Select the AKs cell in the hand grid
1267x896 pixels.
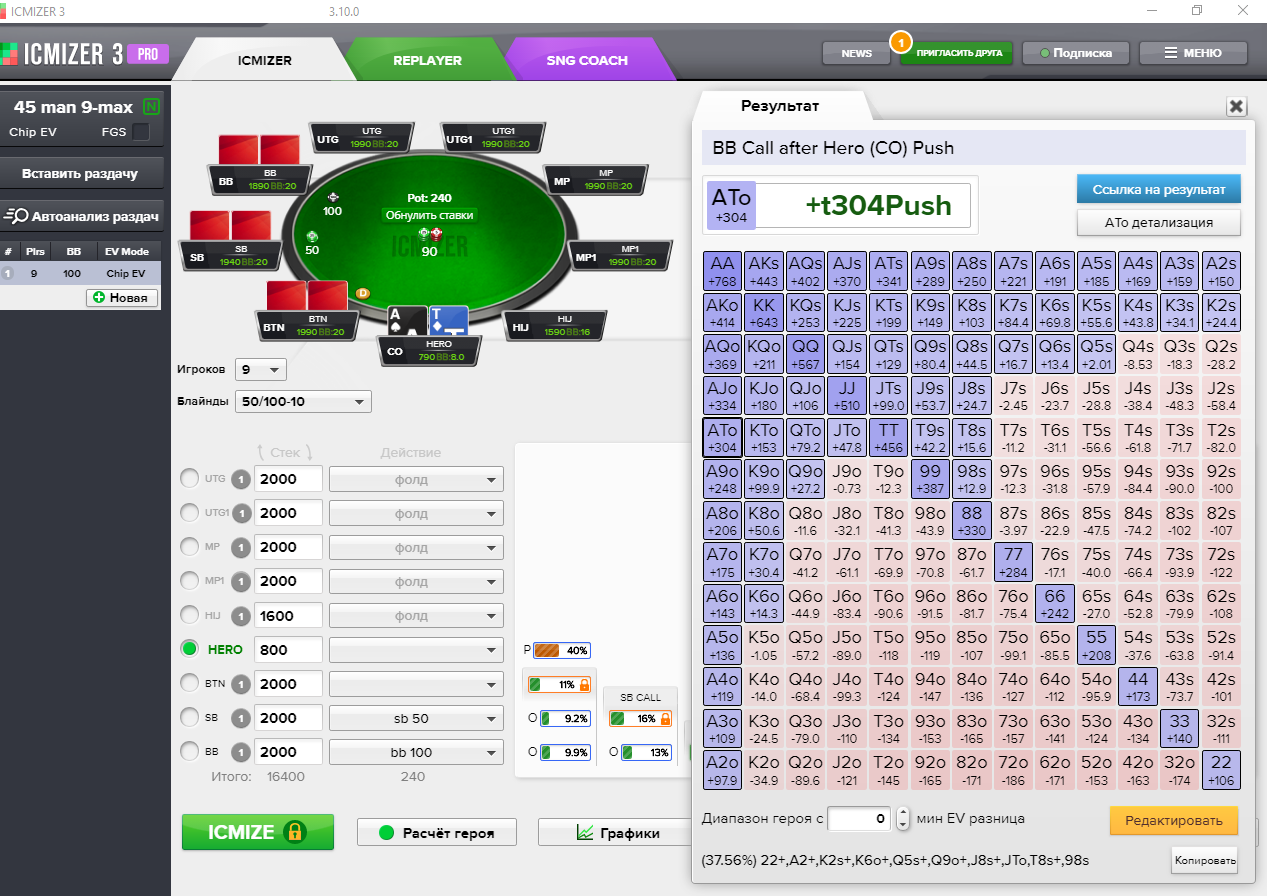click(x=764, y=271)
